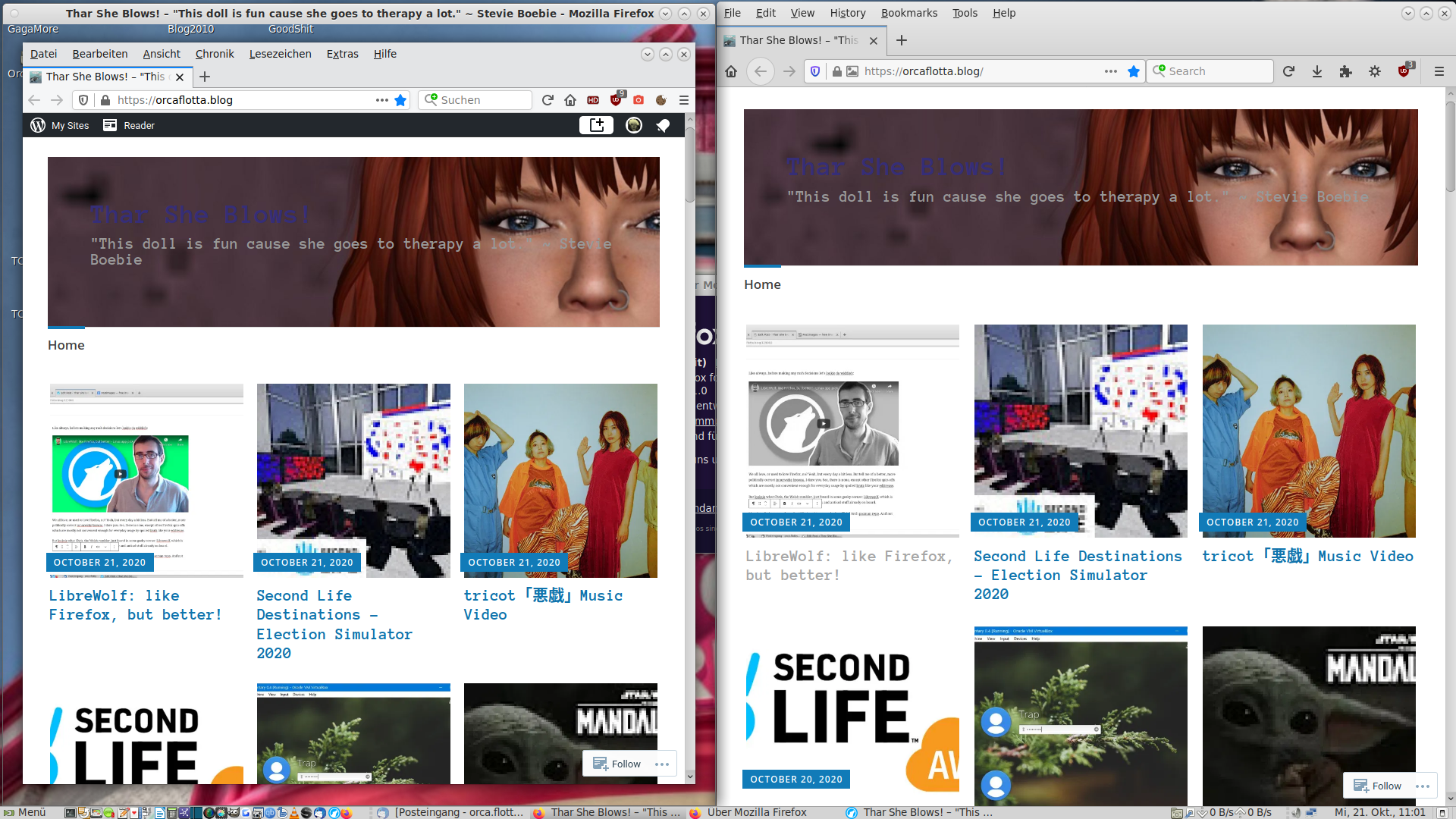Switch to Über Mozilla Firefox taskbar entry

coord(749,812)
